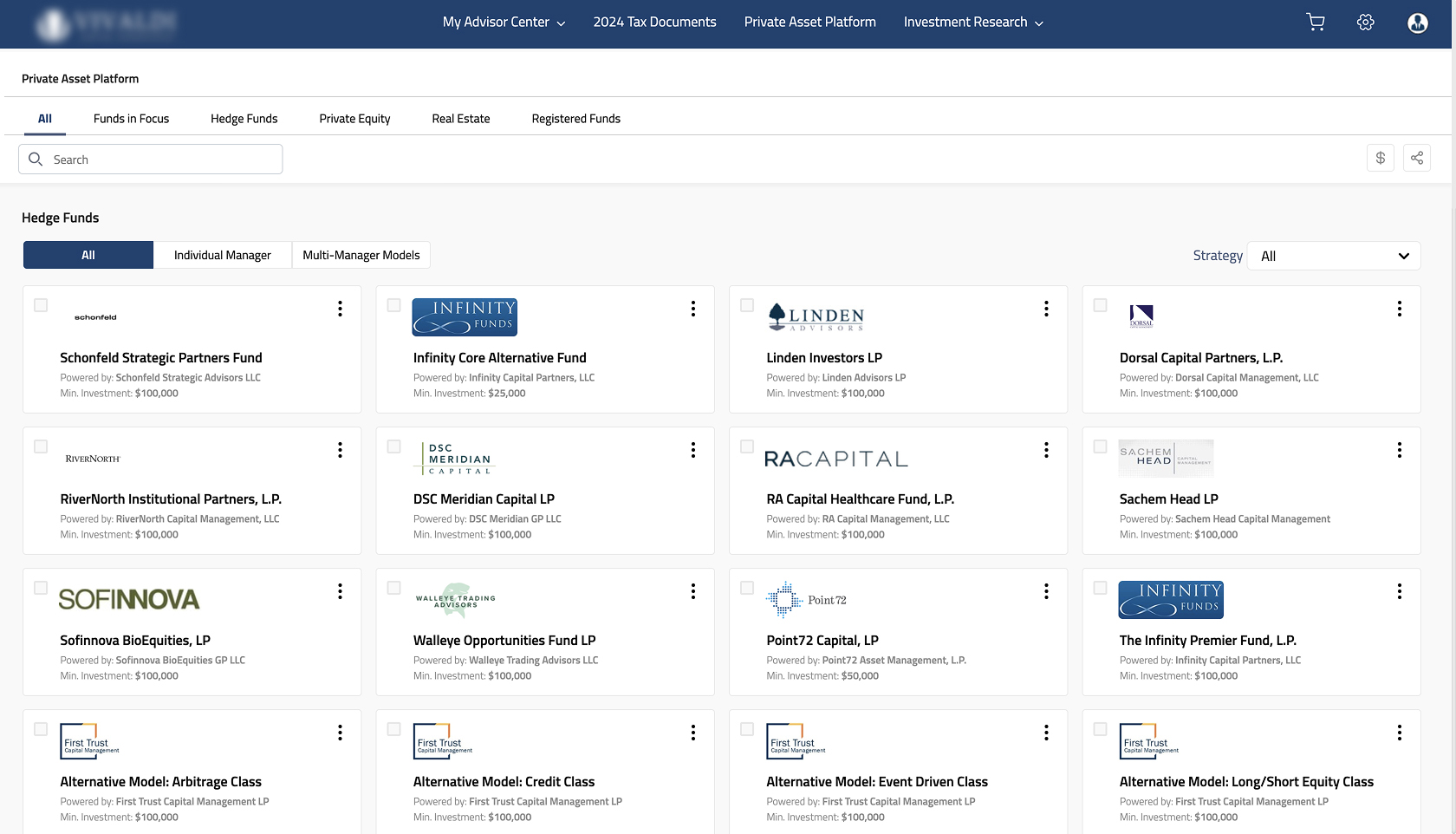This screenshot has width=1456, height=834.
Task: Open kebab menu on Credit Class card
Action: click(x=693, y=733)
